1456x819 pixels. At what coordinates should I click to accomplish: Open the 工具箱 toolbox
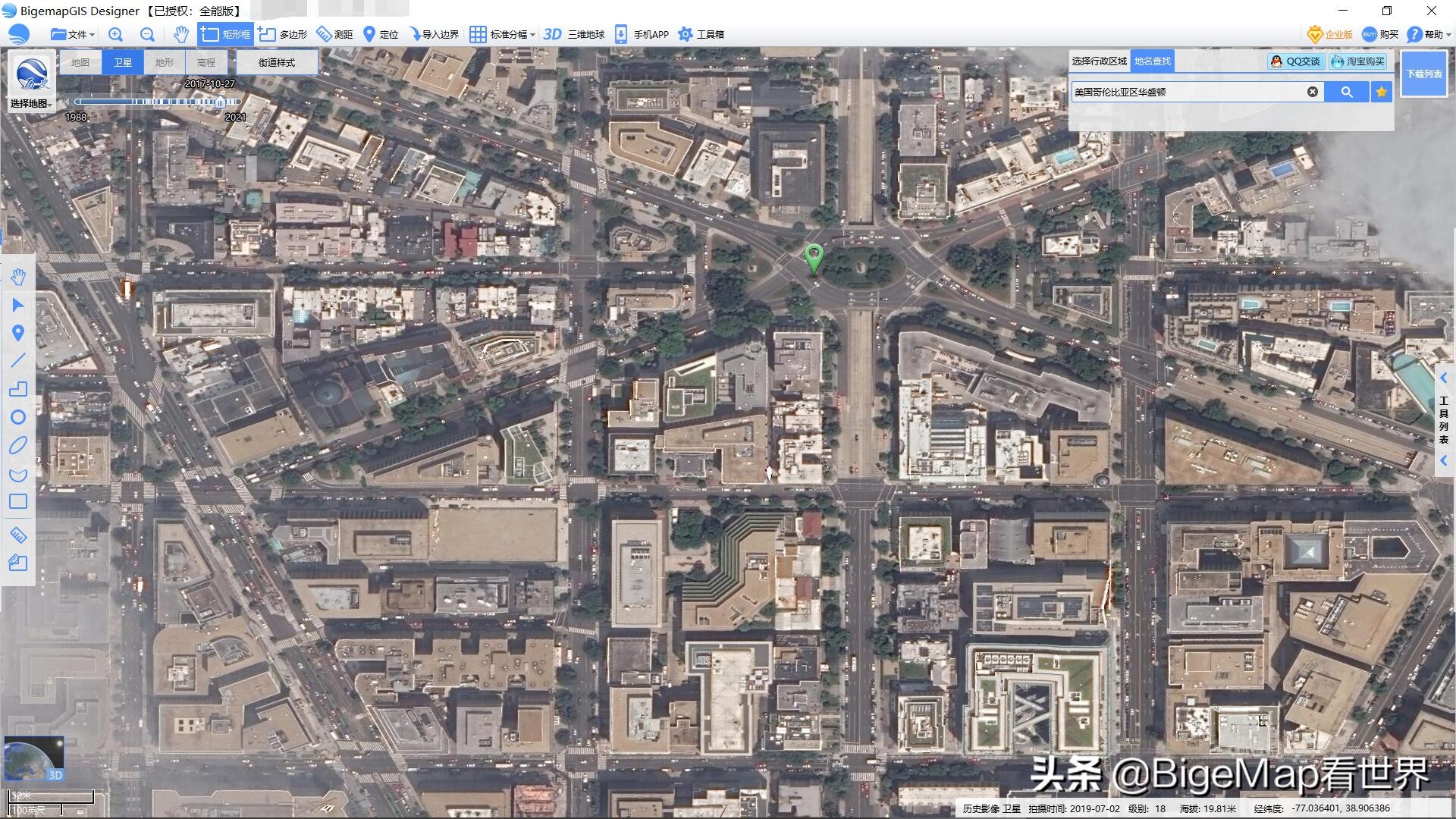[x=701, y=34]
